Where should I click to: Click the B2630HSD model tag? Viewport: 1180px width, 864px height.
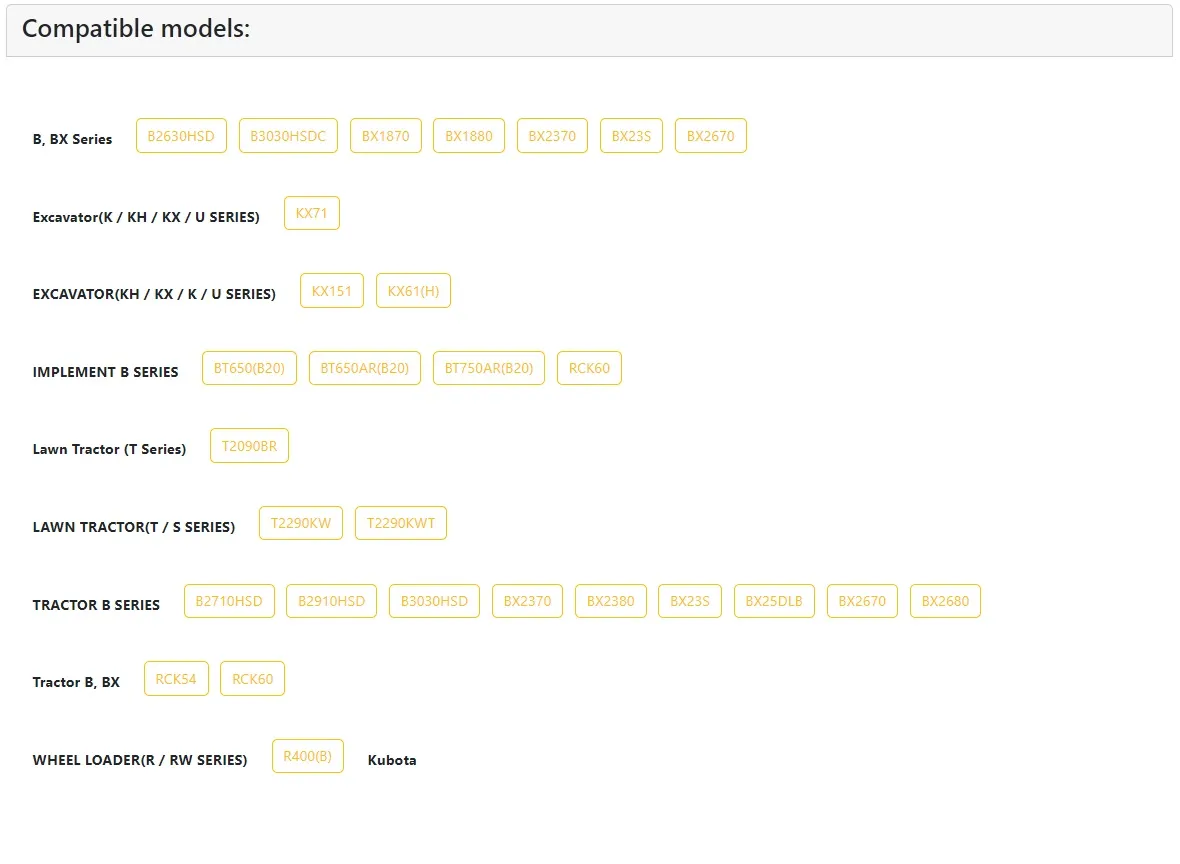pos(181,136)
